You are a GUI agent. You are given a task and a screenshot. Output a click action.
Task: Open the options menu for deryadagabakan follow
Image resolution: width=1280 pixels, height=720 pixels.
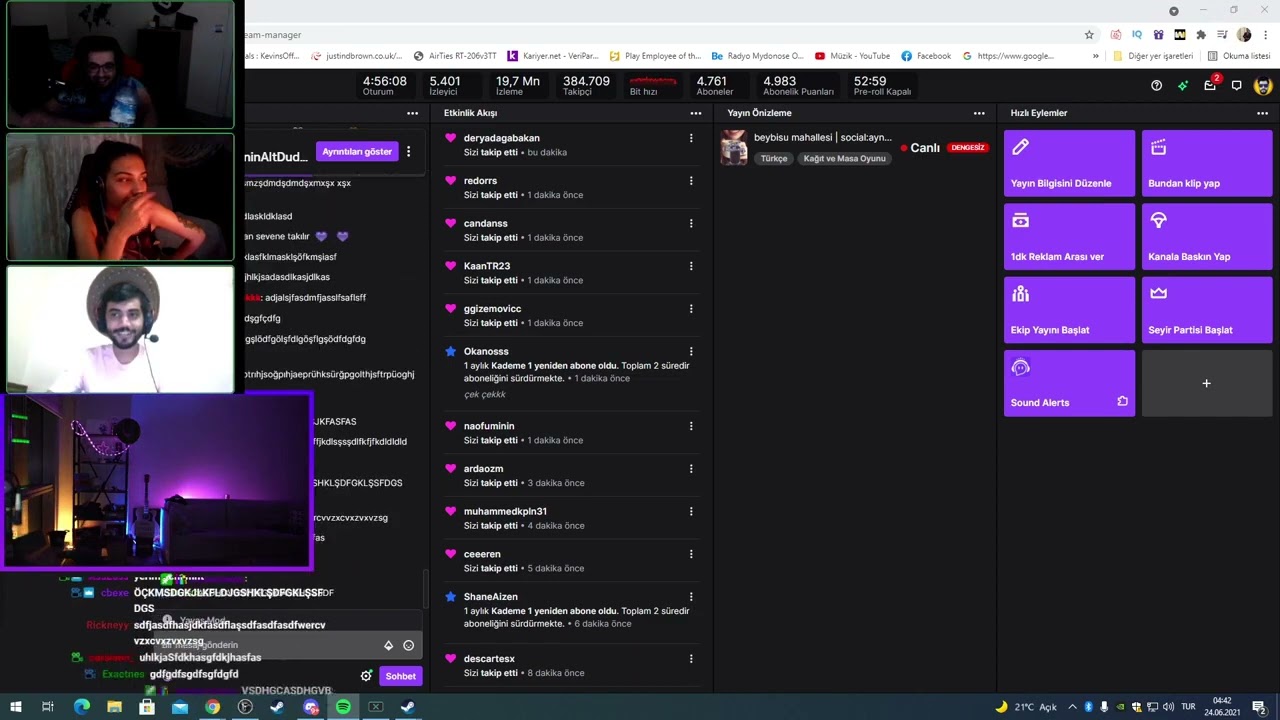(691, 138)
